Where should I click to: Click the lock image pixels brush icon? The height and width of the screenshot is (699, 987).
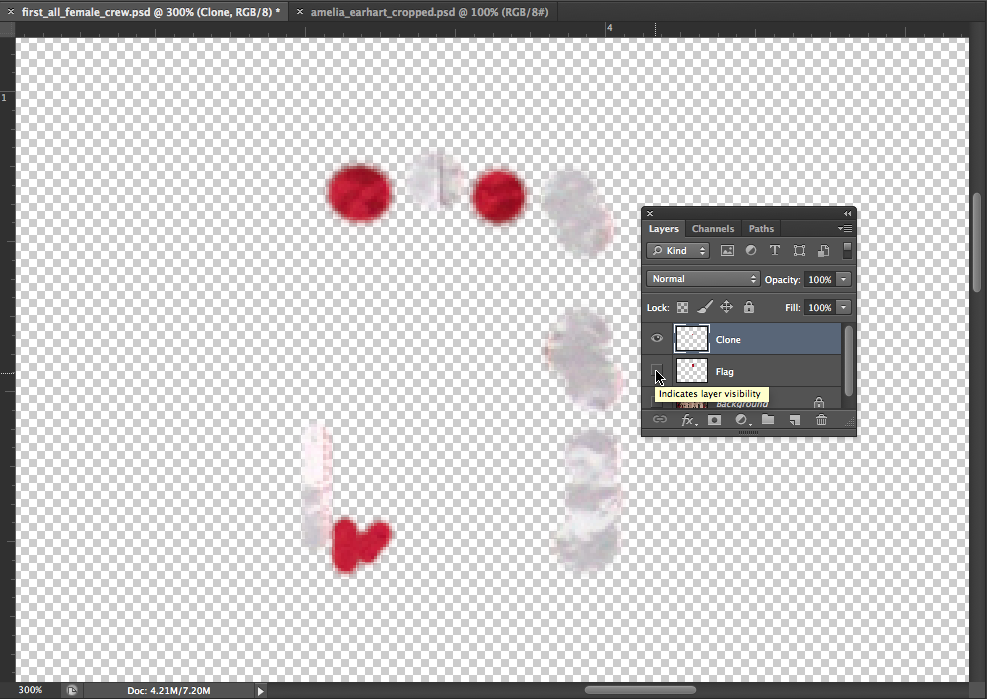pos(704,308)
